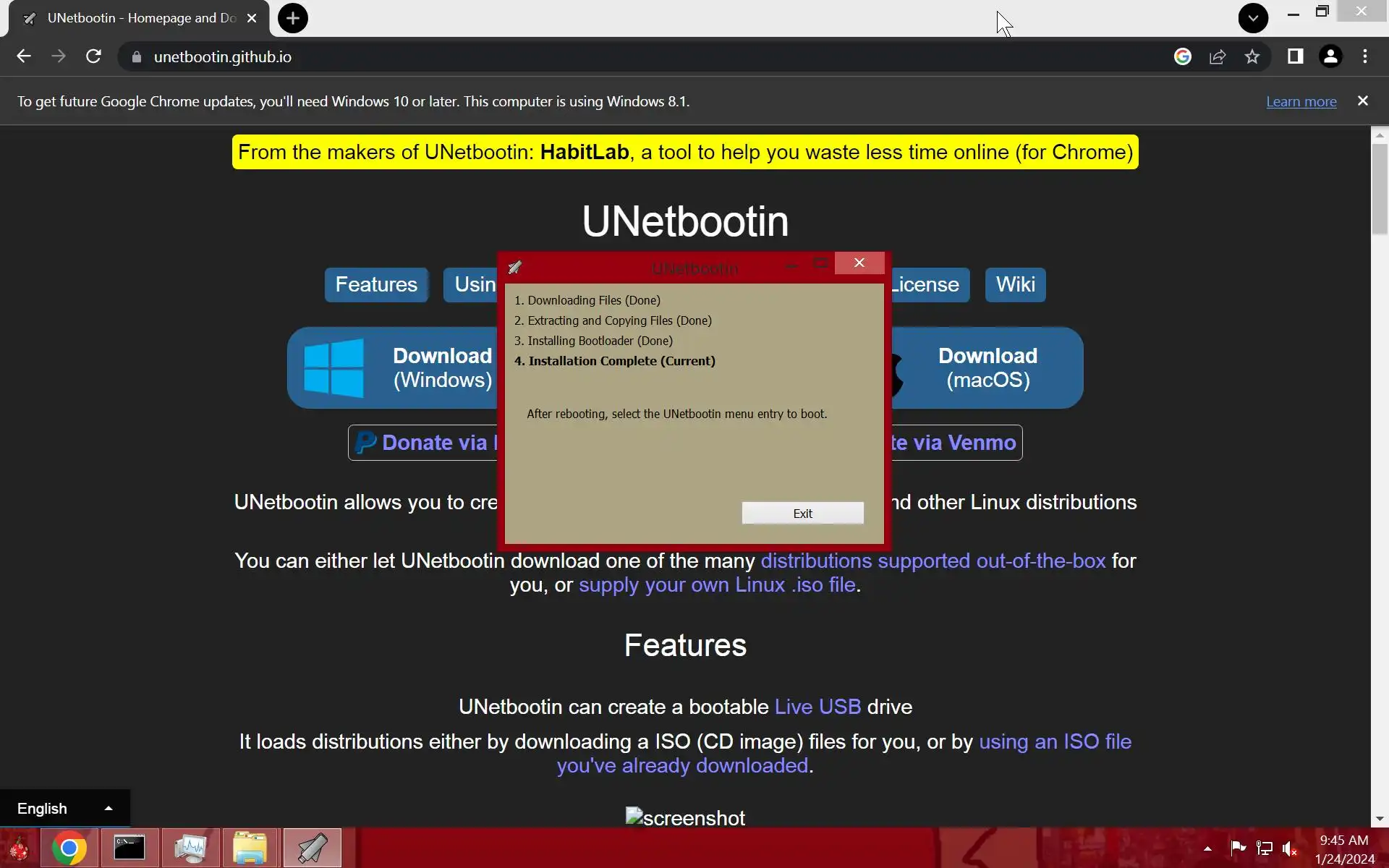Go back using browser back arrow

click(x=24, y=56)
